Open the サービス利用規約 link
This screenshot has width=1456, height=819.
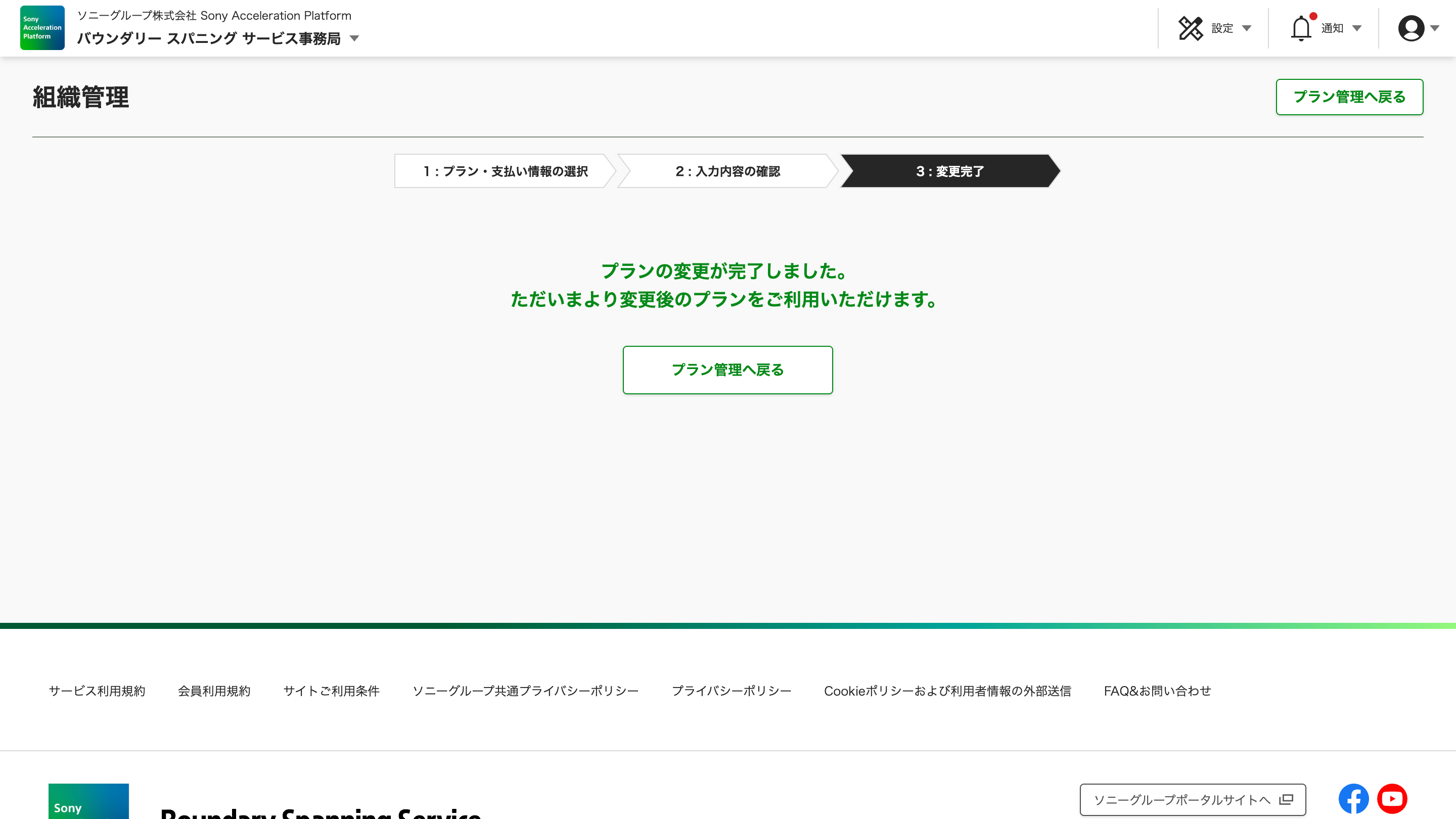(x=97, y=690)
